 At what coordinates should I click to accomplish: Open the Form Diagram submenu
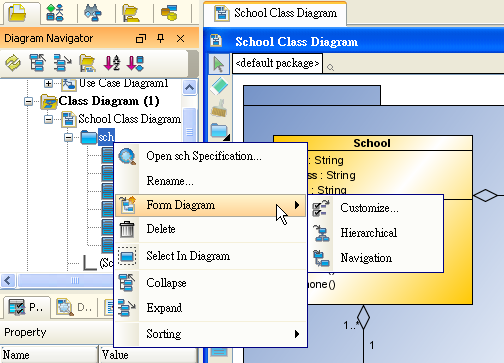pos(210,205)
